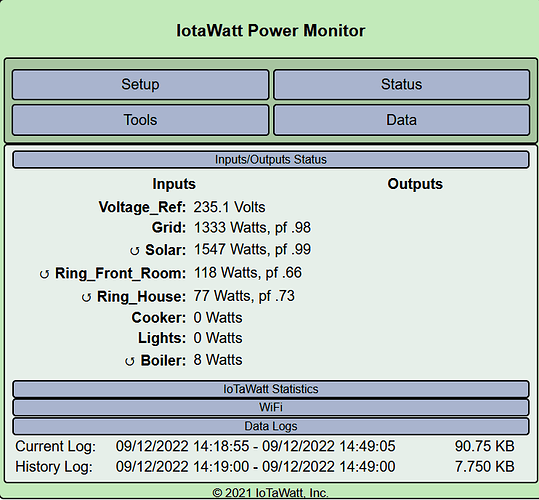Click the 2021 IoTaWatt, Inc. copyright footer
This screenshot has width=539, height=500.
click(x=271, y=493)
